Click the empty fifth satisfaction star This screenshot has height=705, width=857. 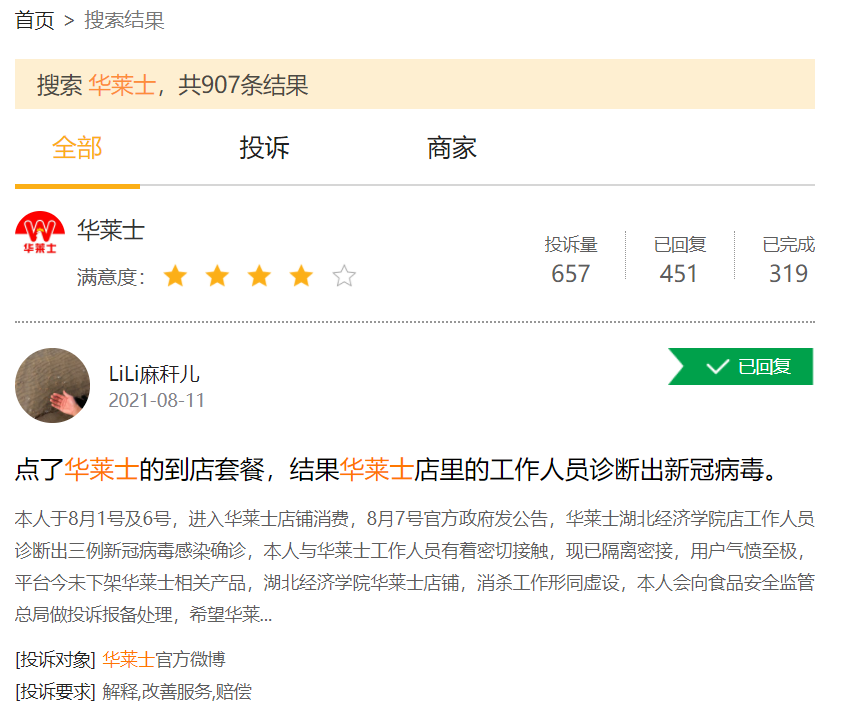(x=344, y=276)
